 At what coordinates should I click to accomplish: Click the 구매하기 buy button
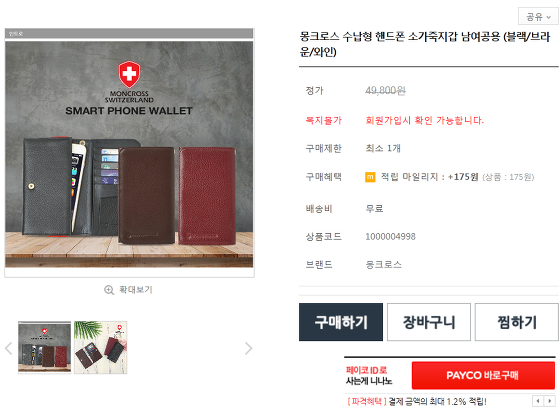click(341, 322)
